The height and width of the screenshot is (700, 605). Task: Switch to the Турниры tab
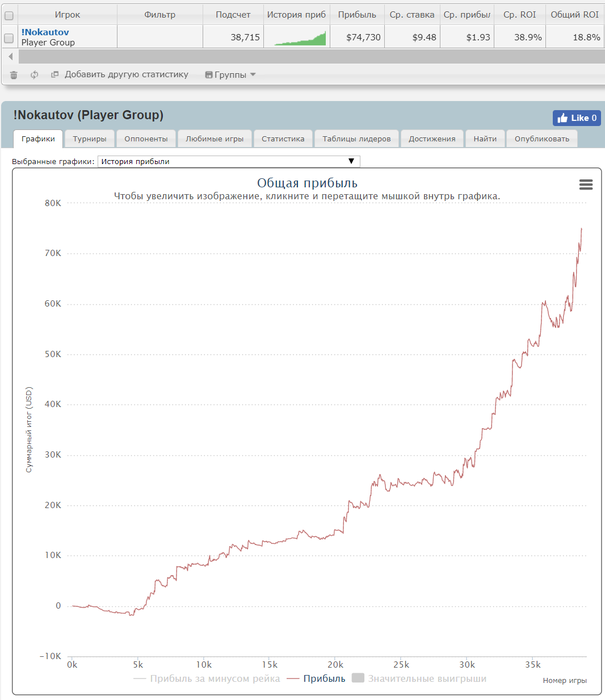89,139
